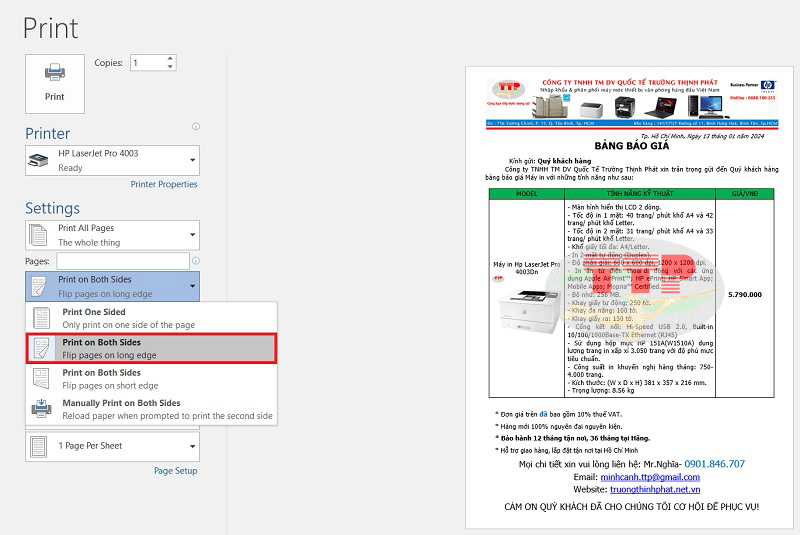Click the long edge flip page icon in list
The height and width of the screenshot is (535, 800).
[41, 348]
